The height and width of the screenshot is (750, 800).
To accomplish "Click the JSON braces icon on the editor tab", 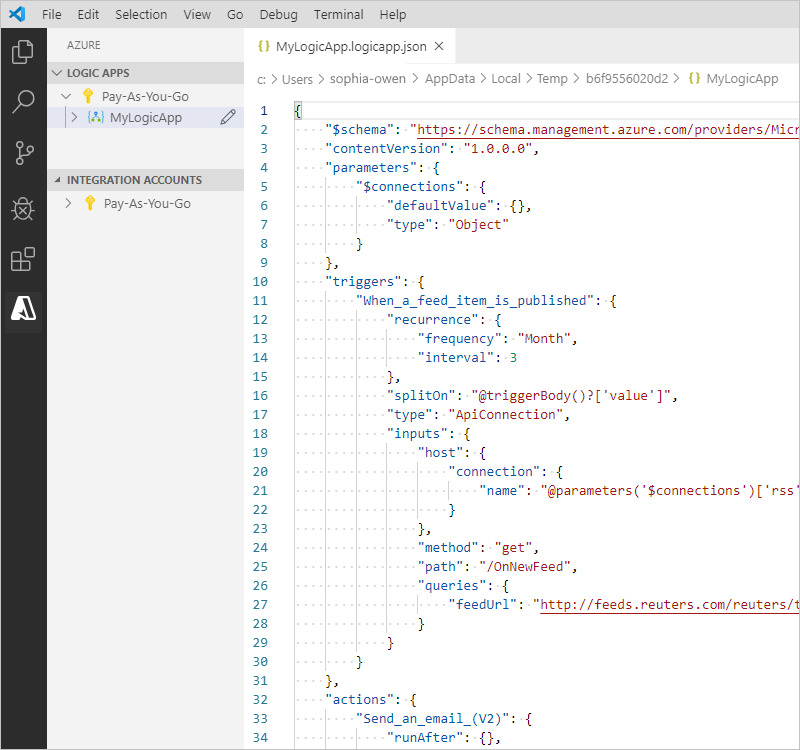I will tap(264, 45).
